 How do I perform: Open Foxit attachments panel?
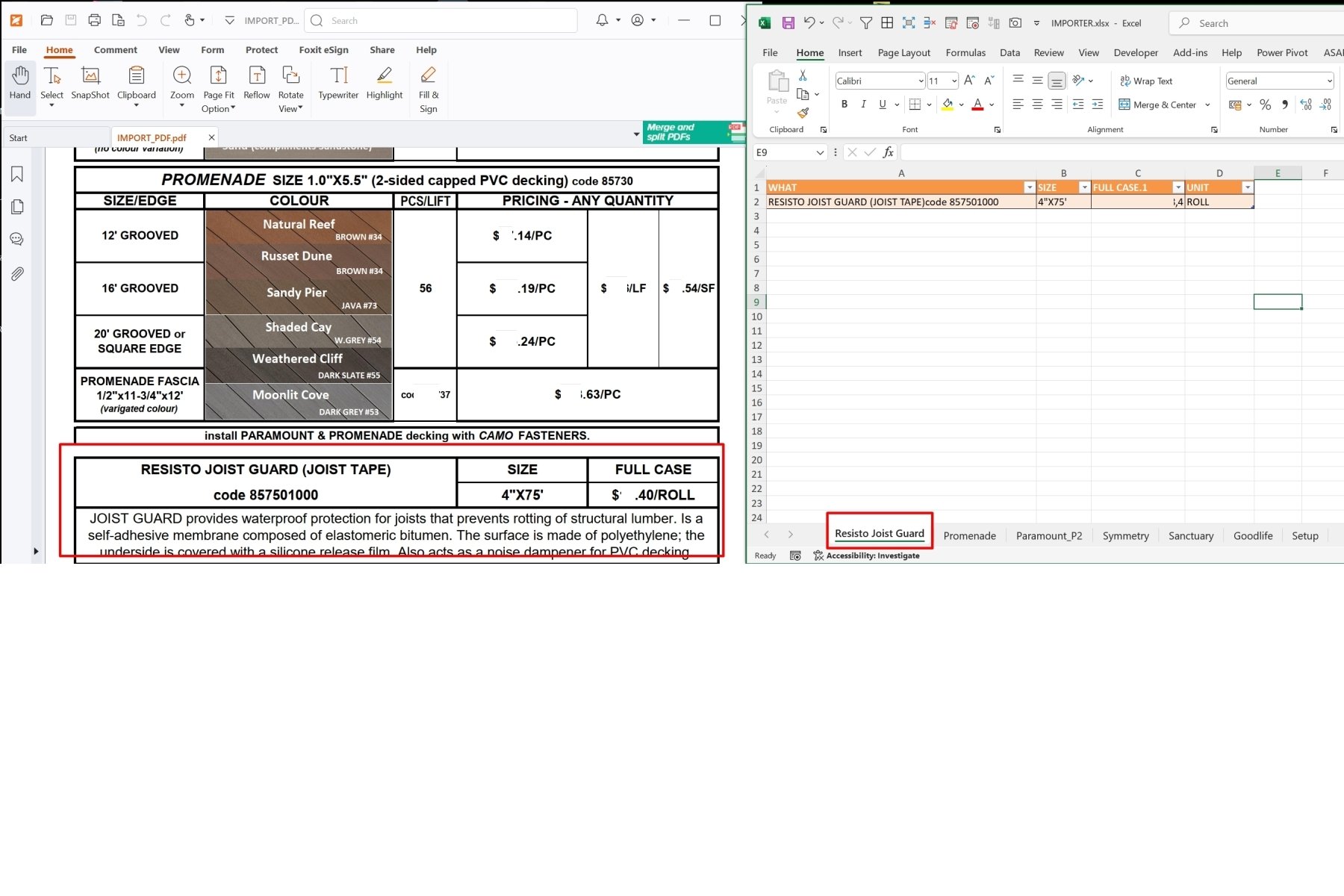(x=17, y=274)
